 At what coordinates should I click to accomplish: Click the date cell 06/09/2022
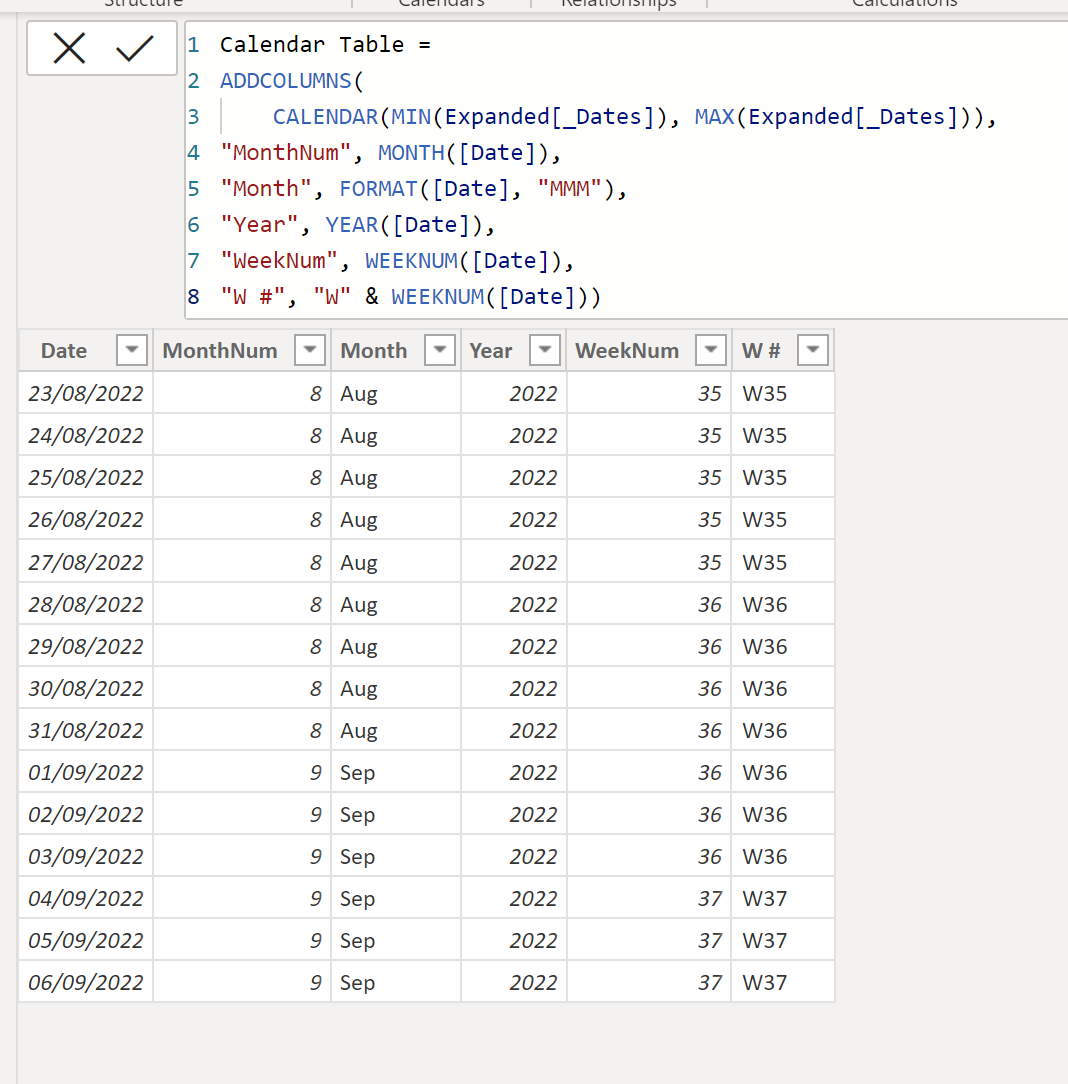pyautogui.click(x=86, y=982)
